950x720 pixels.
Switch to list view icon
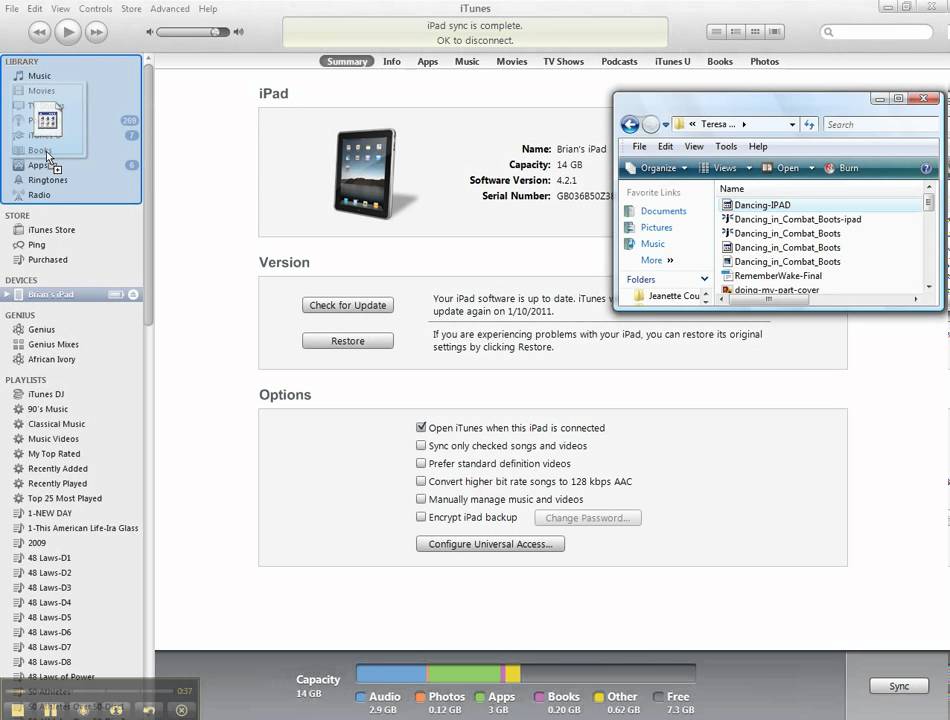coord(716,32)
